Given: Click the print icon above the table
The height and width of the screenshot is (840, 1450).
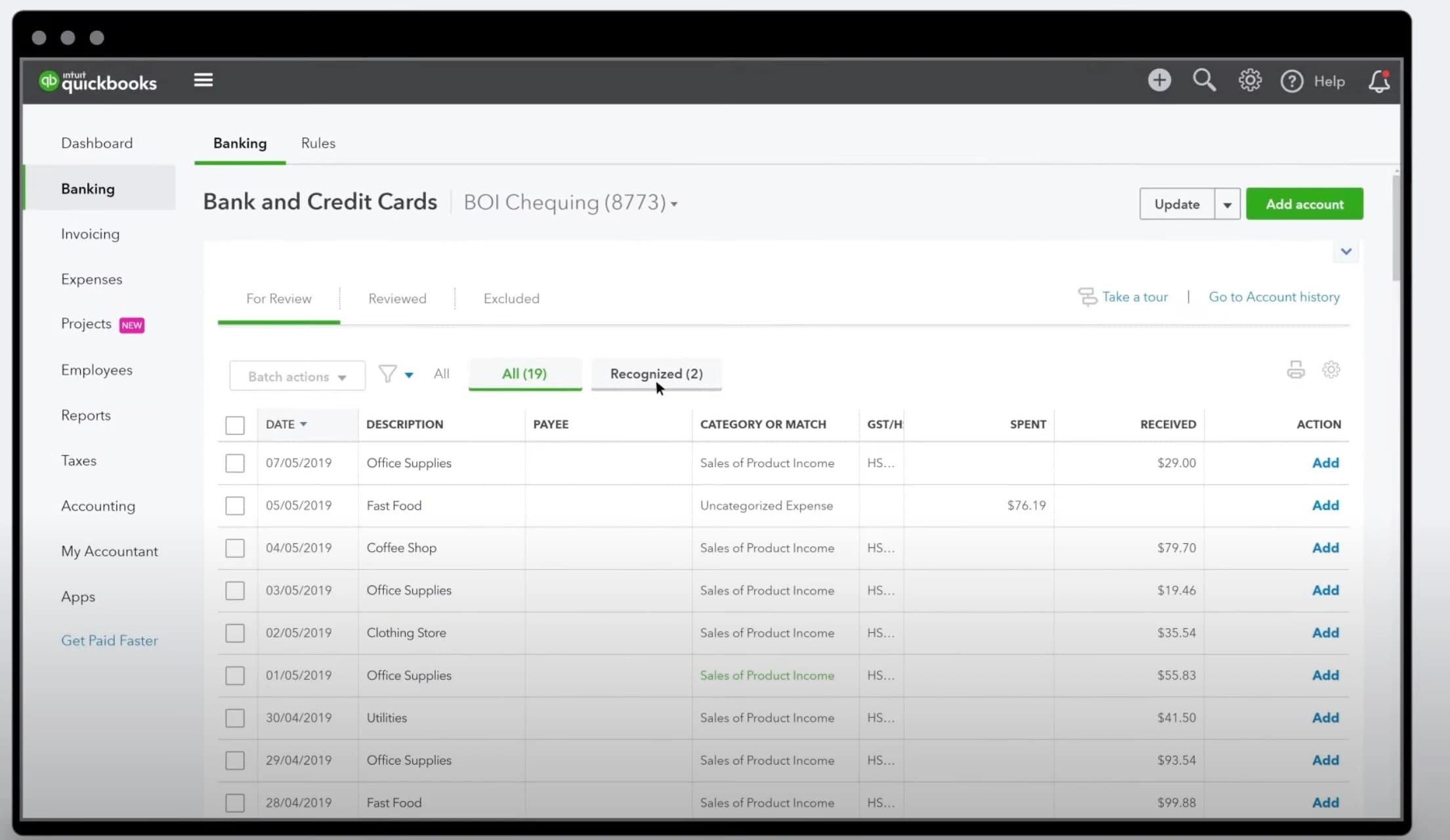Looking at the screenshot, I should pos(1296,369).
